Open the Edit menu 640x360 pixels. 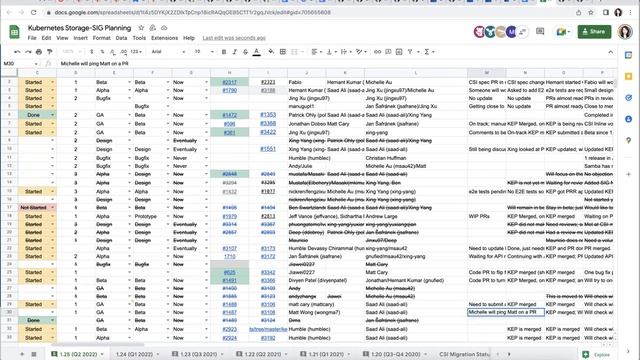[x=47, y=38]
